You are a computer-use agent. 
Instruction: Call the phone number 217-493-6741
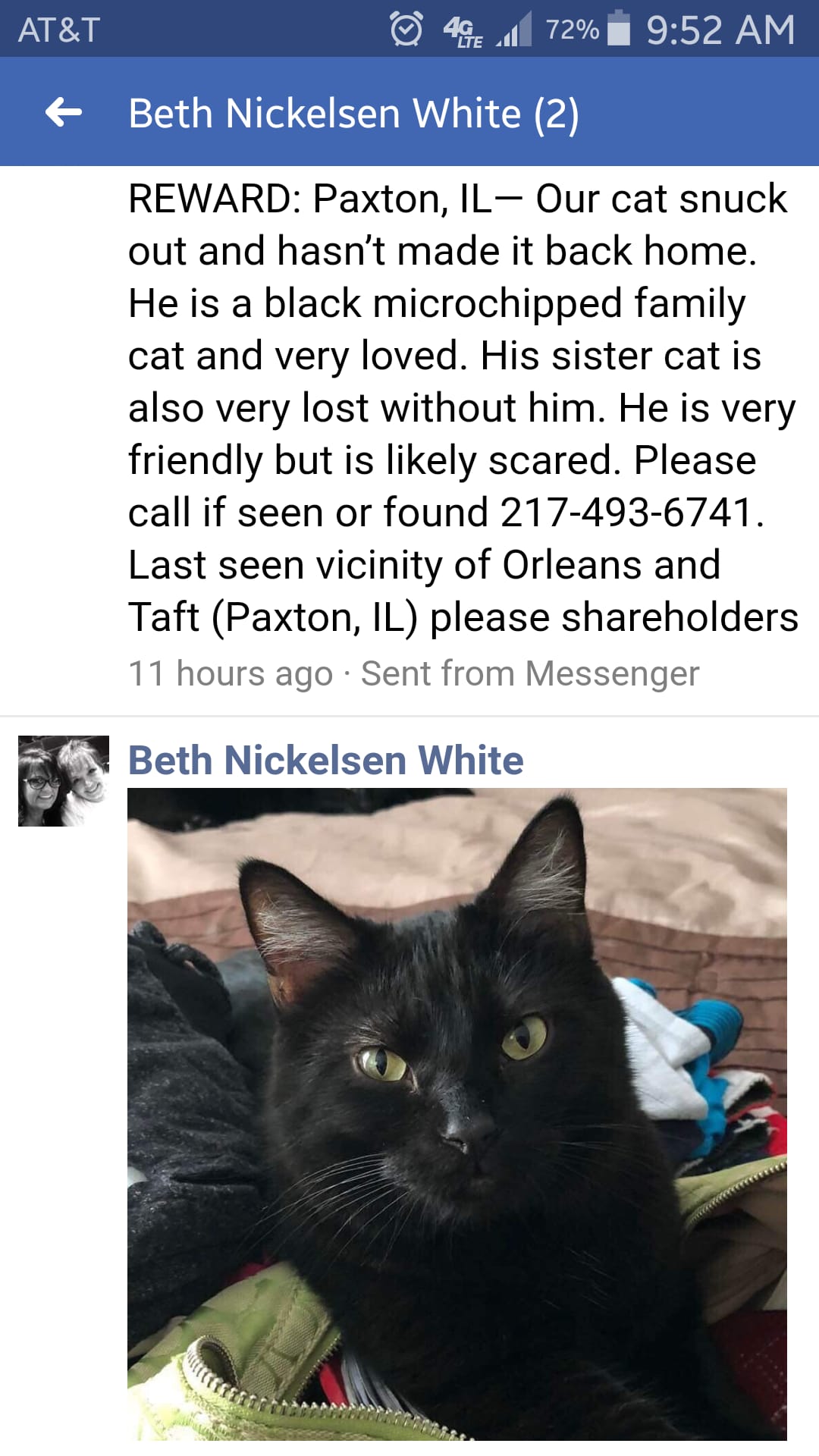[x=626, y=512]
